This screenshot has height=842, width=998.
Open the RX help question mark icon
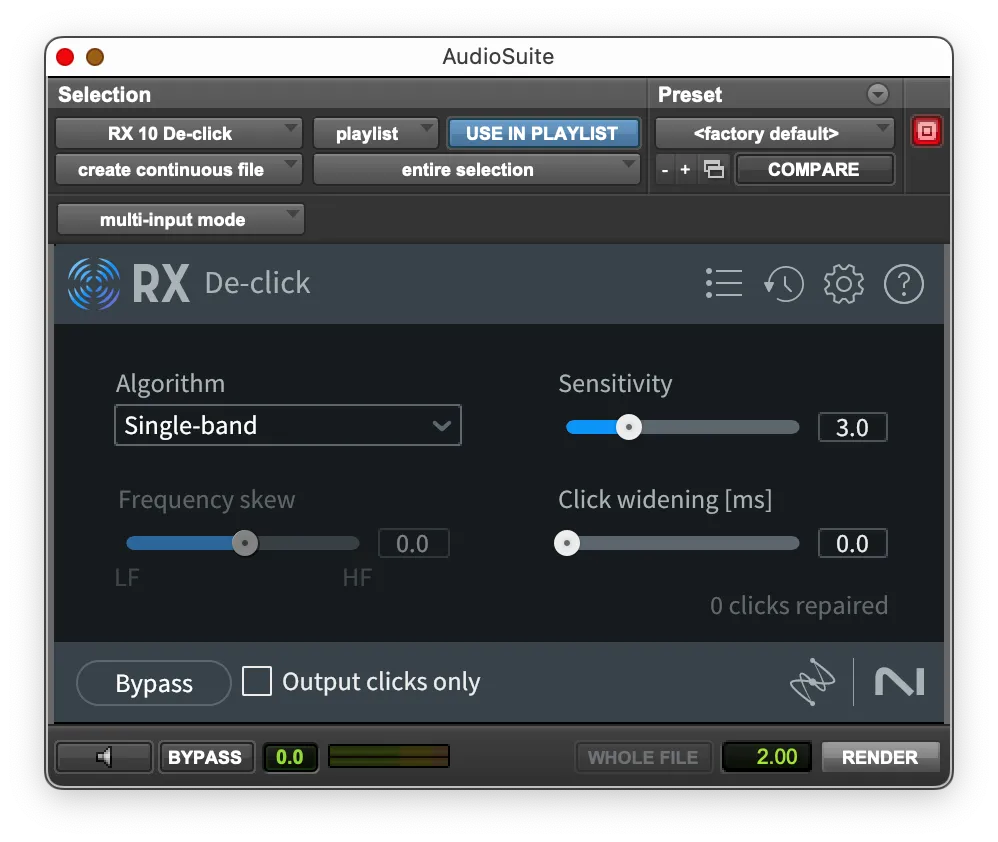click(903, 283)
